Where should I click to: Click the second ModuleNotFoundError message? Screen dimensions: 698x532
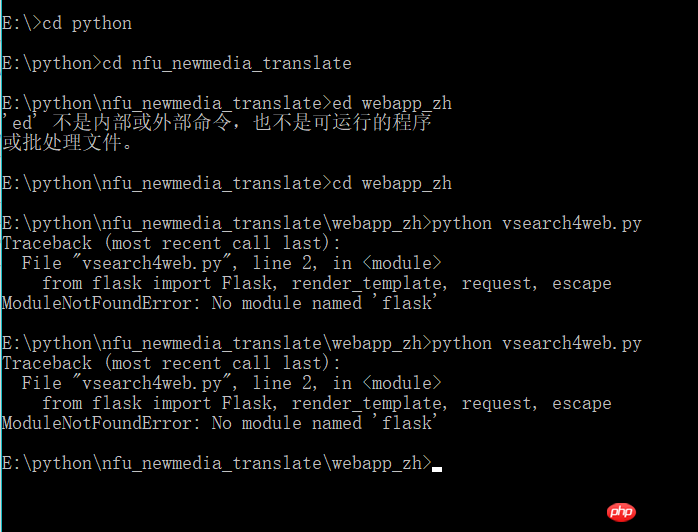tap(220, 424)
